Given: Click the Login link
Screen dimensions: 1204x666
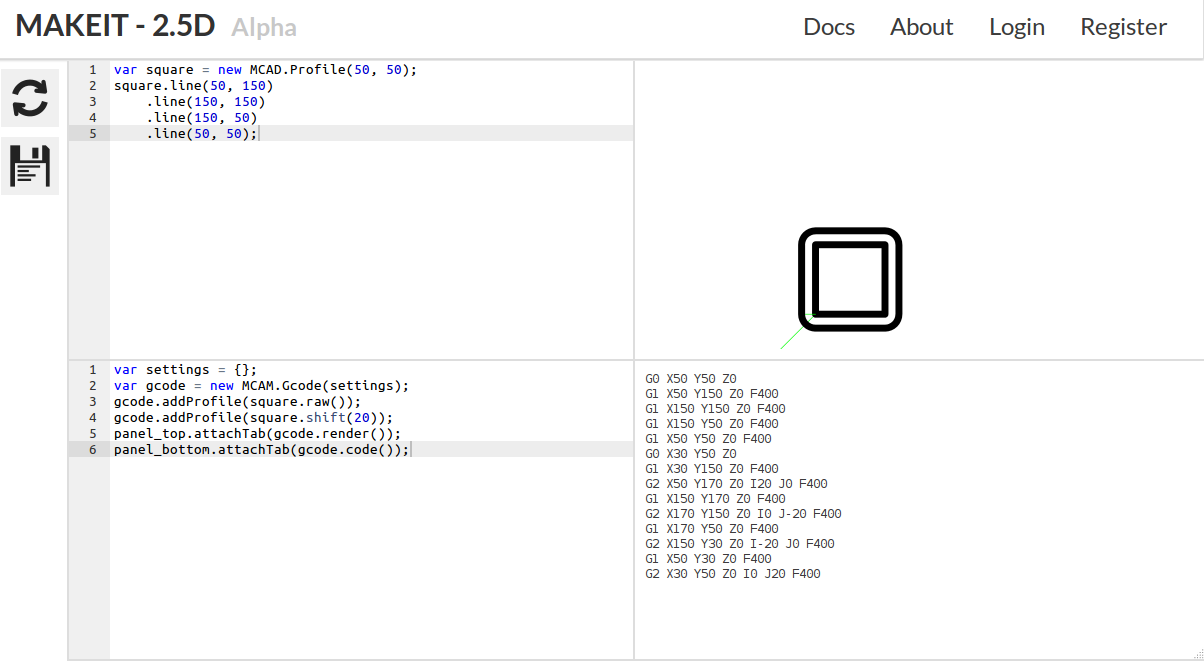Looking at the screenshot, I should point(1016,28).
